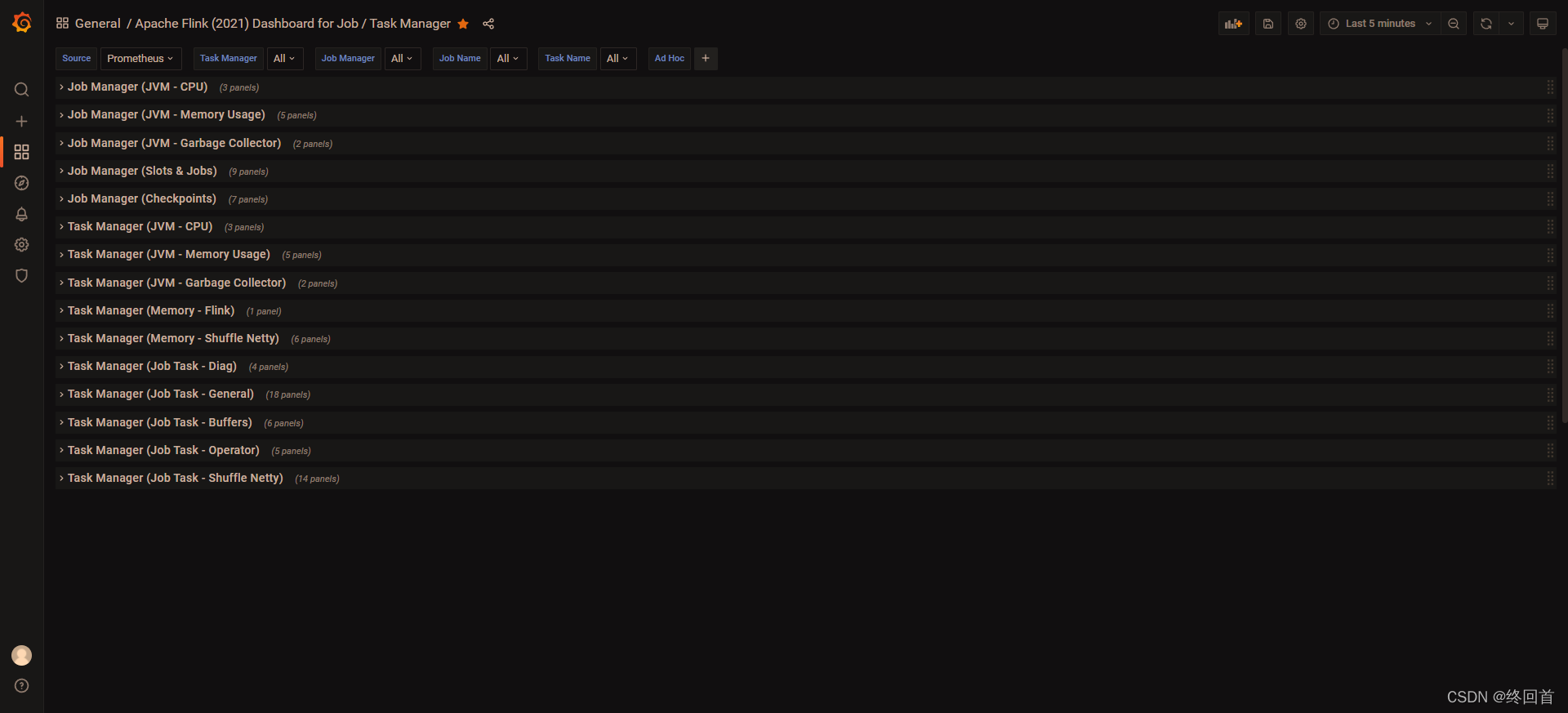Refresh the dashboard
The image size is (1568, 713).
[x=1486, y=24]
